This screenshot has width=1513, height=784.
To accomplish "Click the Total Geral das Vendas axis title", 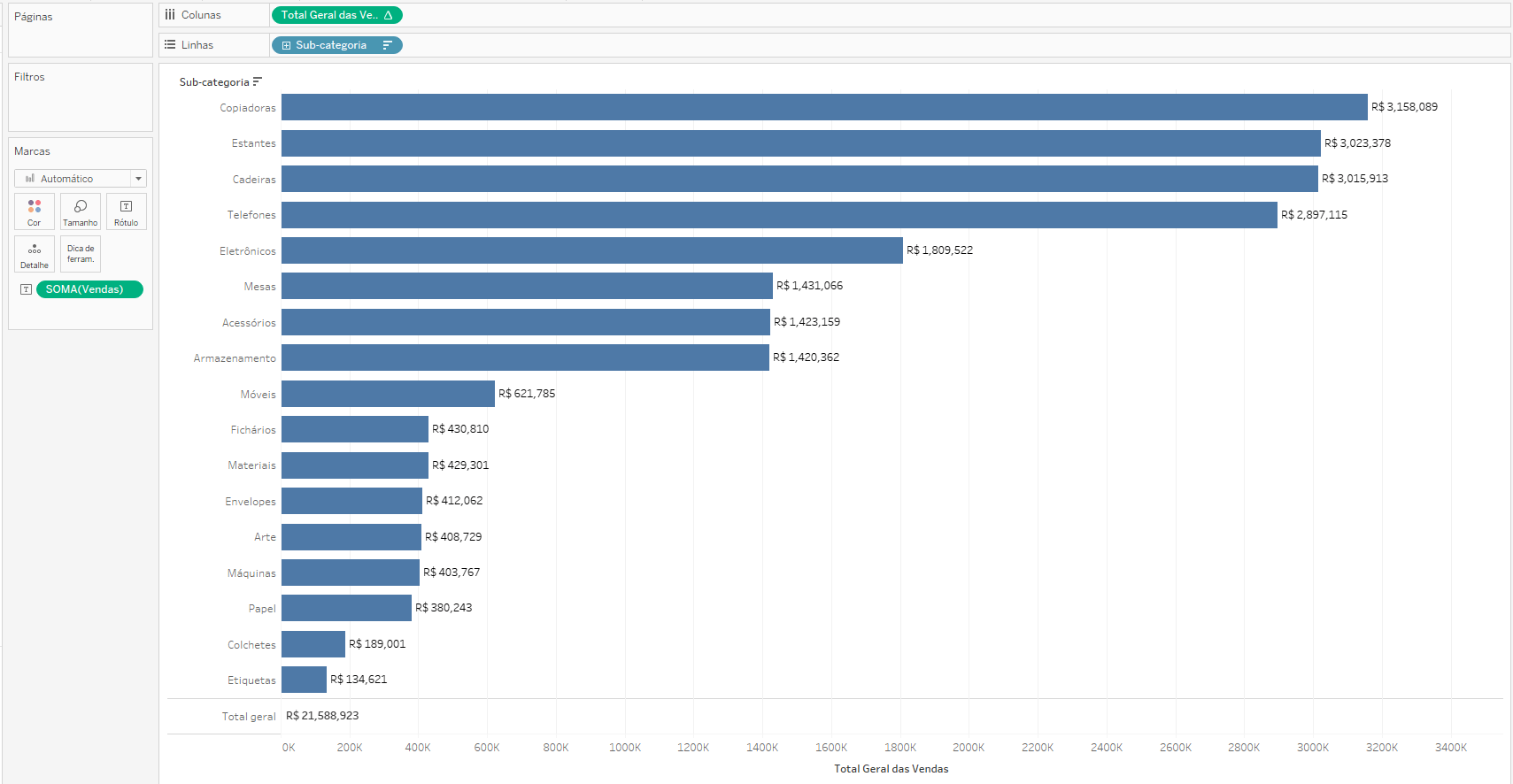I will tap(892, 769).
